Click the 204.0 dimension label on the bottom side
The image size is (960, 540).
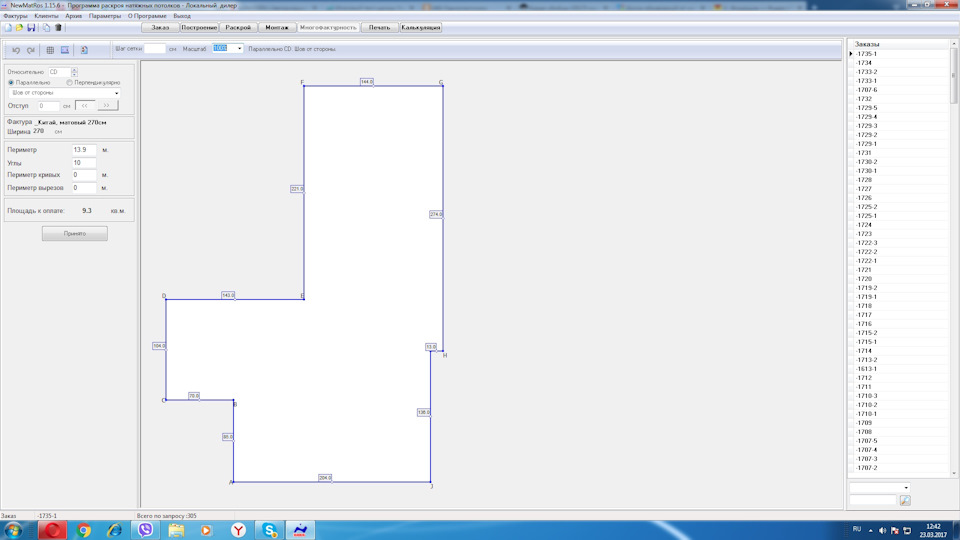[x=325, y=478]
